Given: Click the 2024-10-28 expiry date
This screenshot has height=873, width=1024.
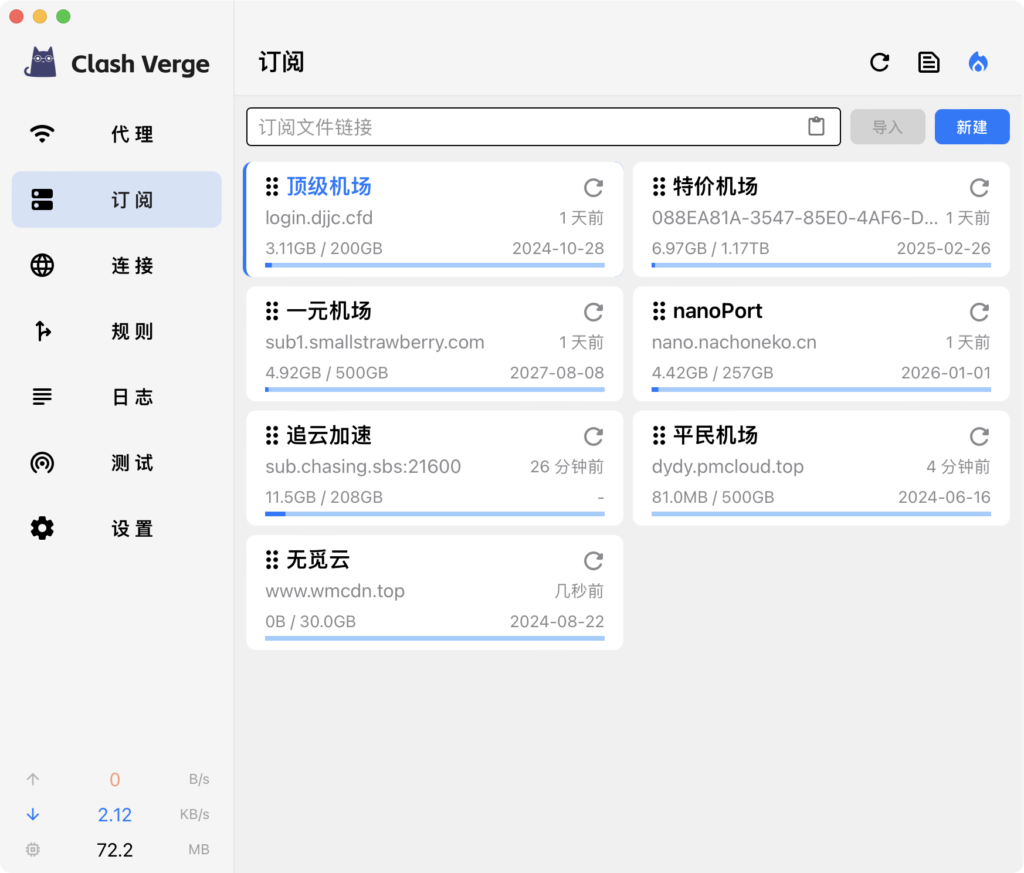Looking at the screenshot, I should [x=558, y=249].
